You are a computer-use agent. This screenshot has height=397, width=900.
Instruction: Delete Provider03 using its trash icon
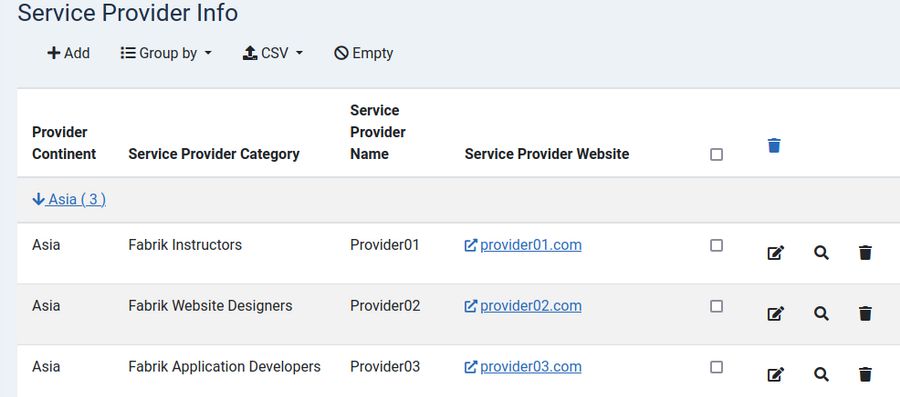pos(865,375)
